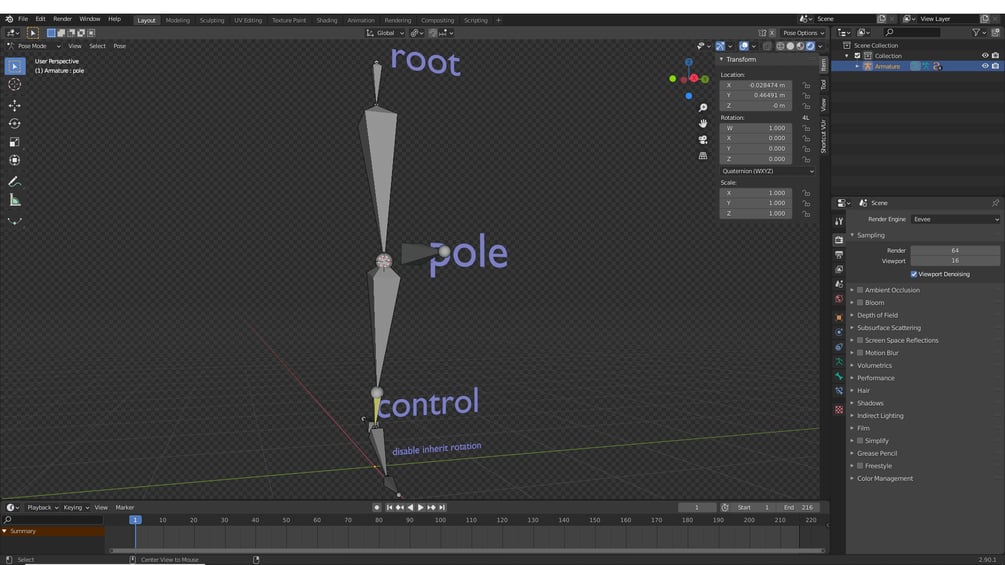Click outliner search field
The image size is (1005, 565).
(913, 32)
